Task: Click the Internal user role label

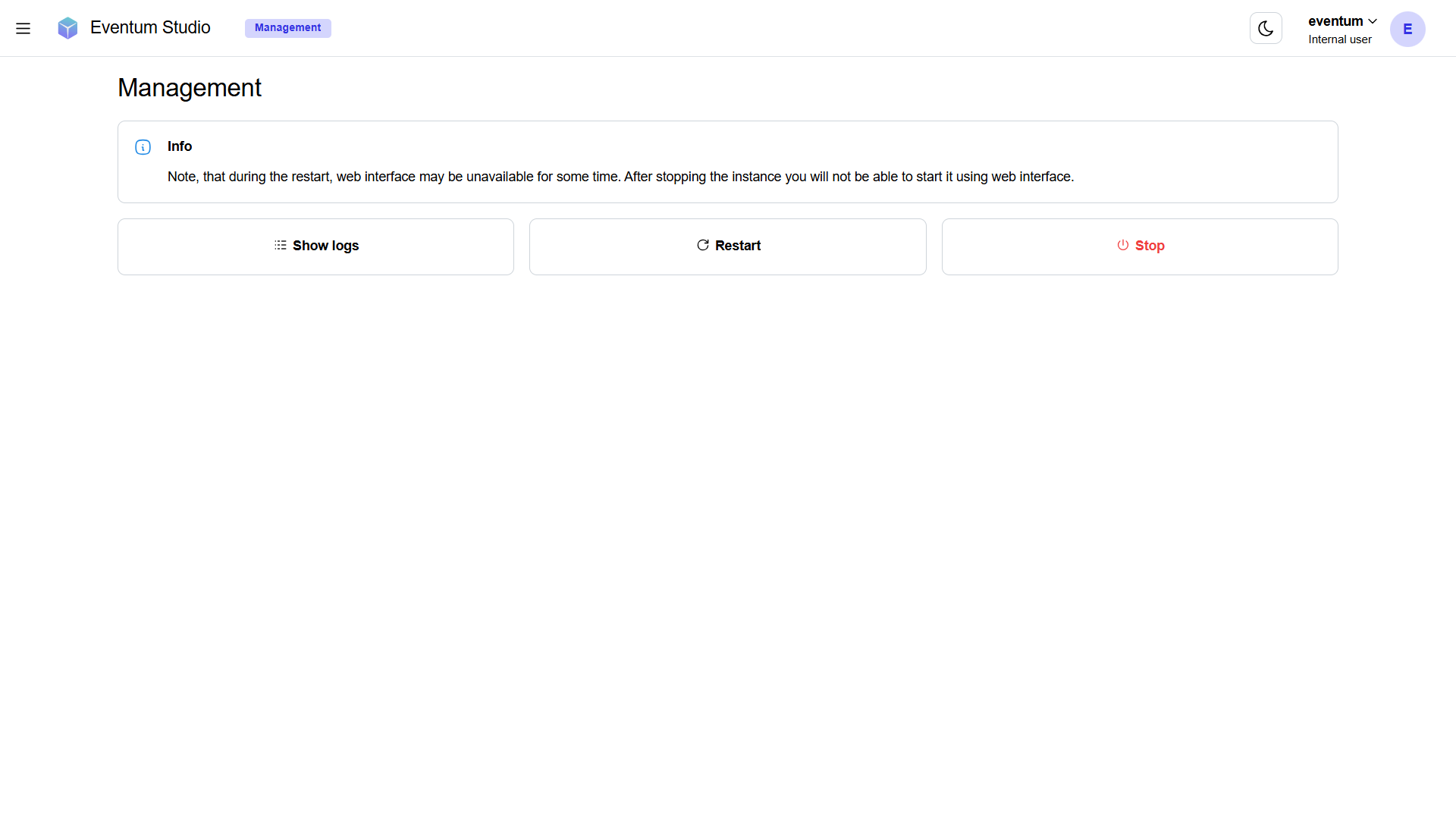Action: tap(1339, 39)
